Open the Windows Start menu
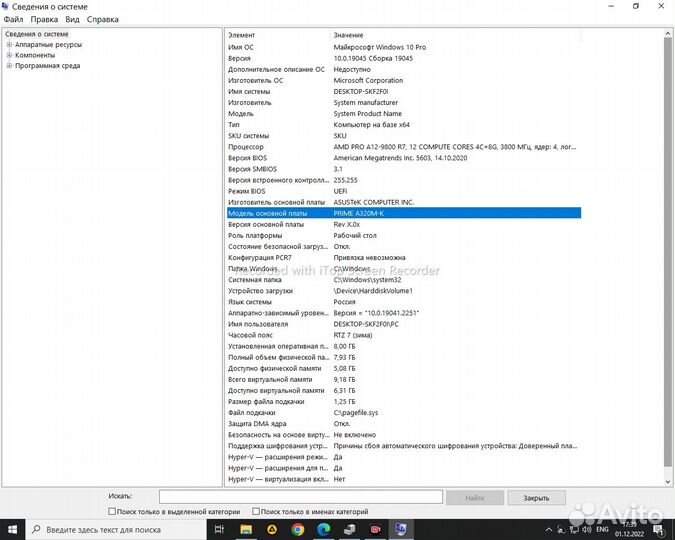675x540 pixels. [x=12, y=529]
